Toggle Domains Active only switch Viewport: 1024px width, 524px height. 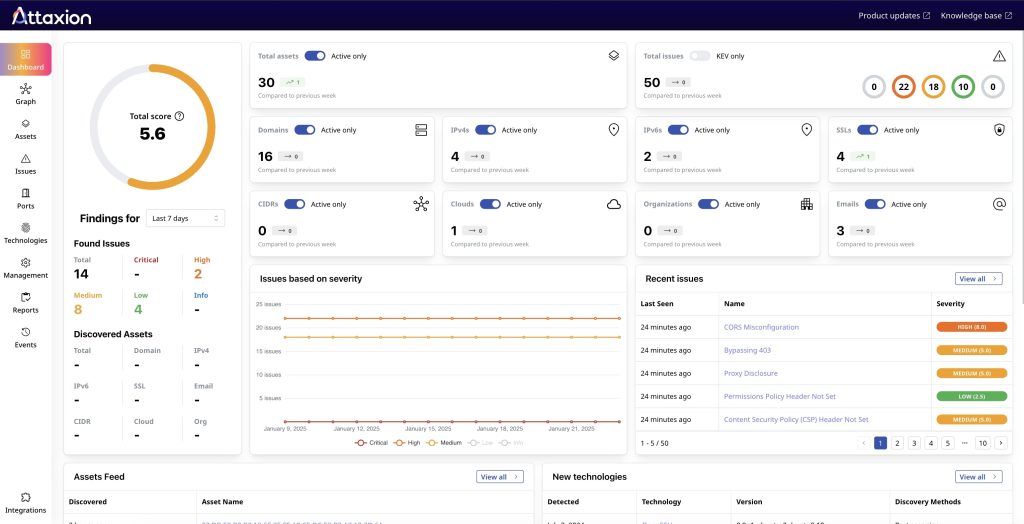304,130
